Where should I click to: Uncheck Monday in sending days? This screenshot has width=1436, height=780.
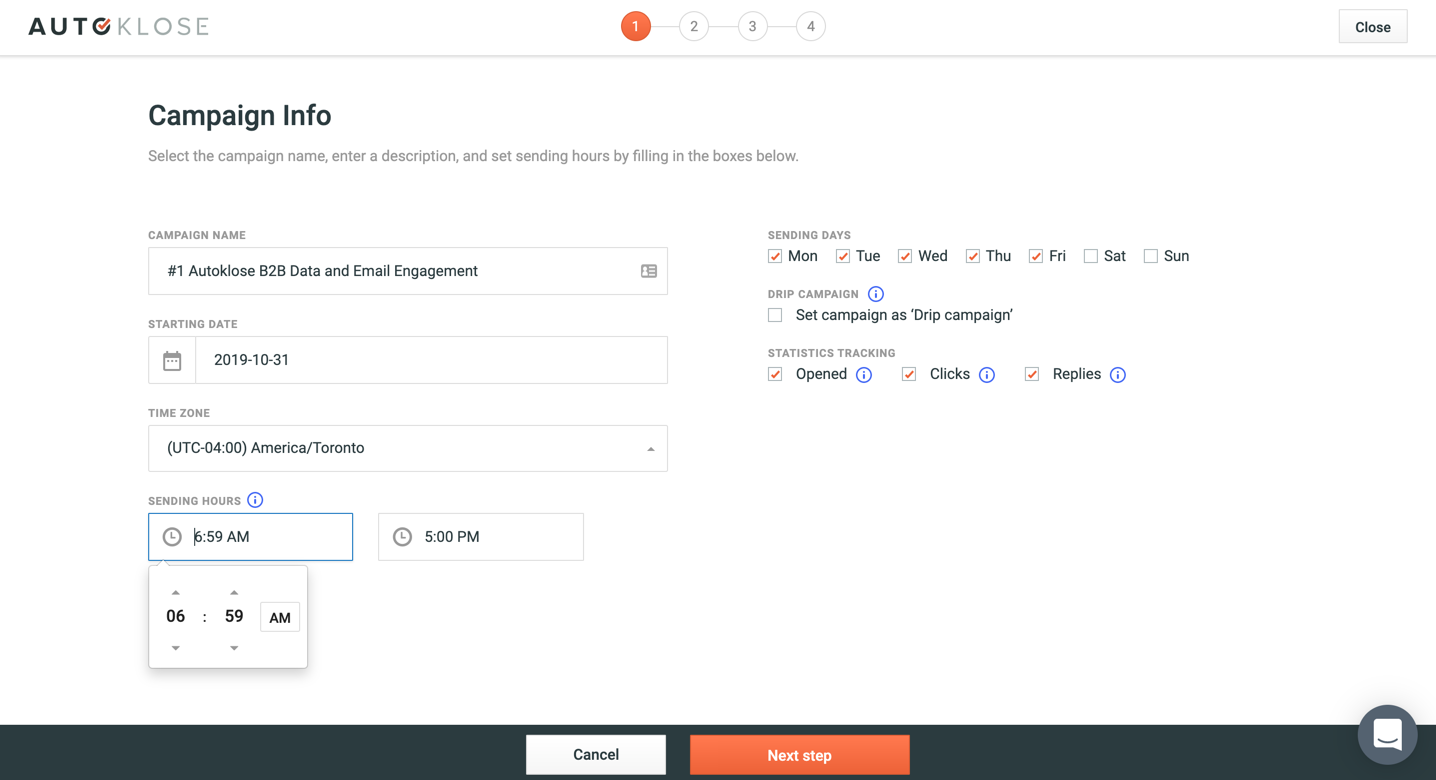[x=775, y=256]
